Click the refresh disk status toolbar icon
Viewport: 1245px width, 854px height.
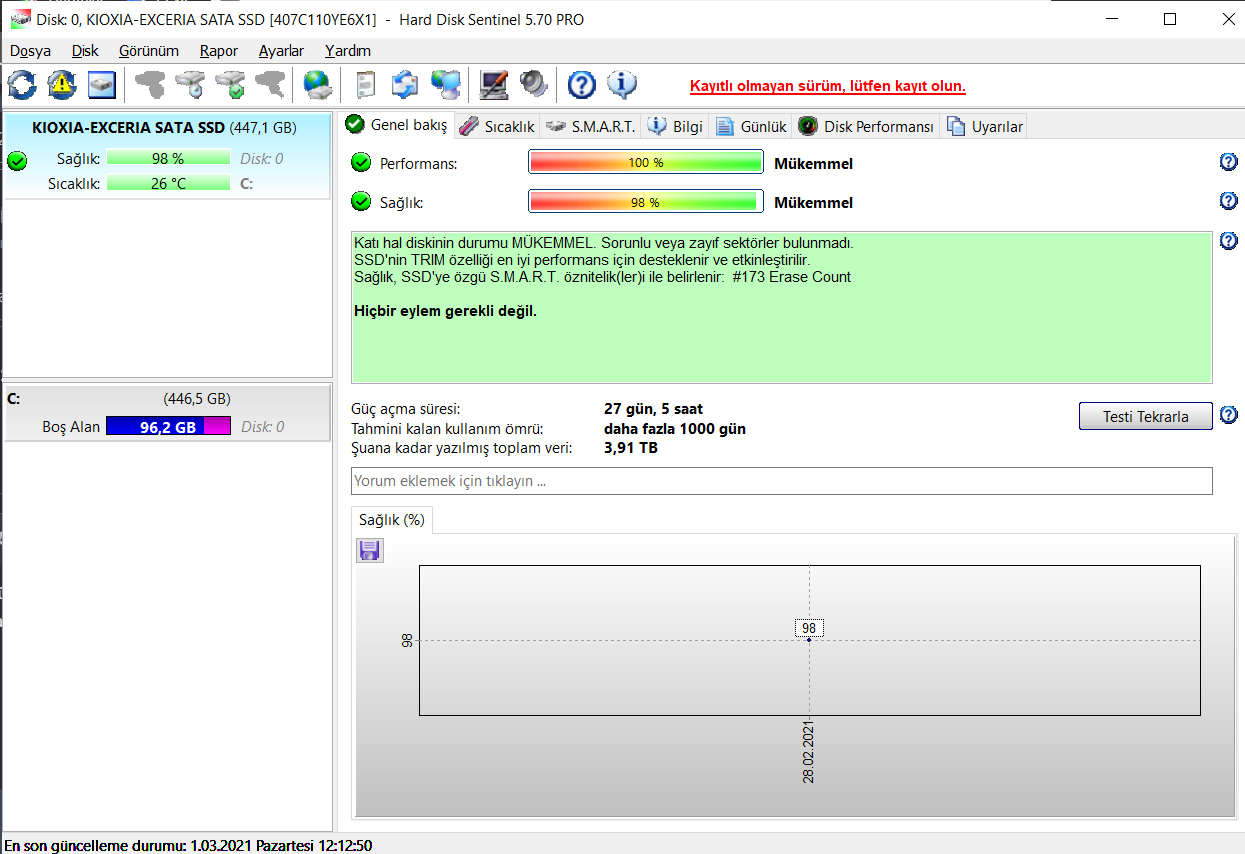pos(22,85)
